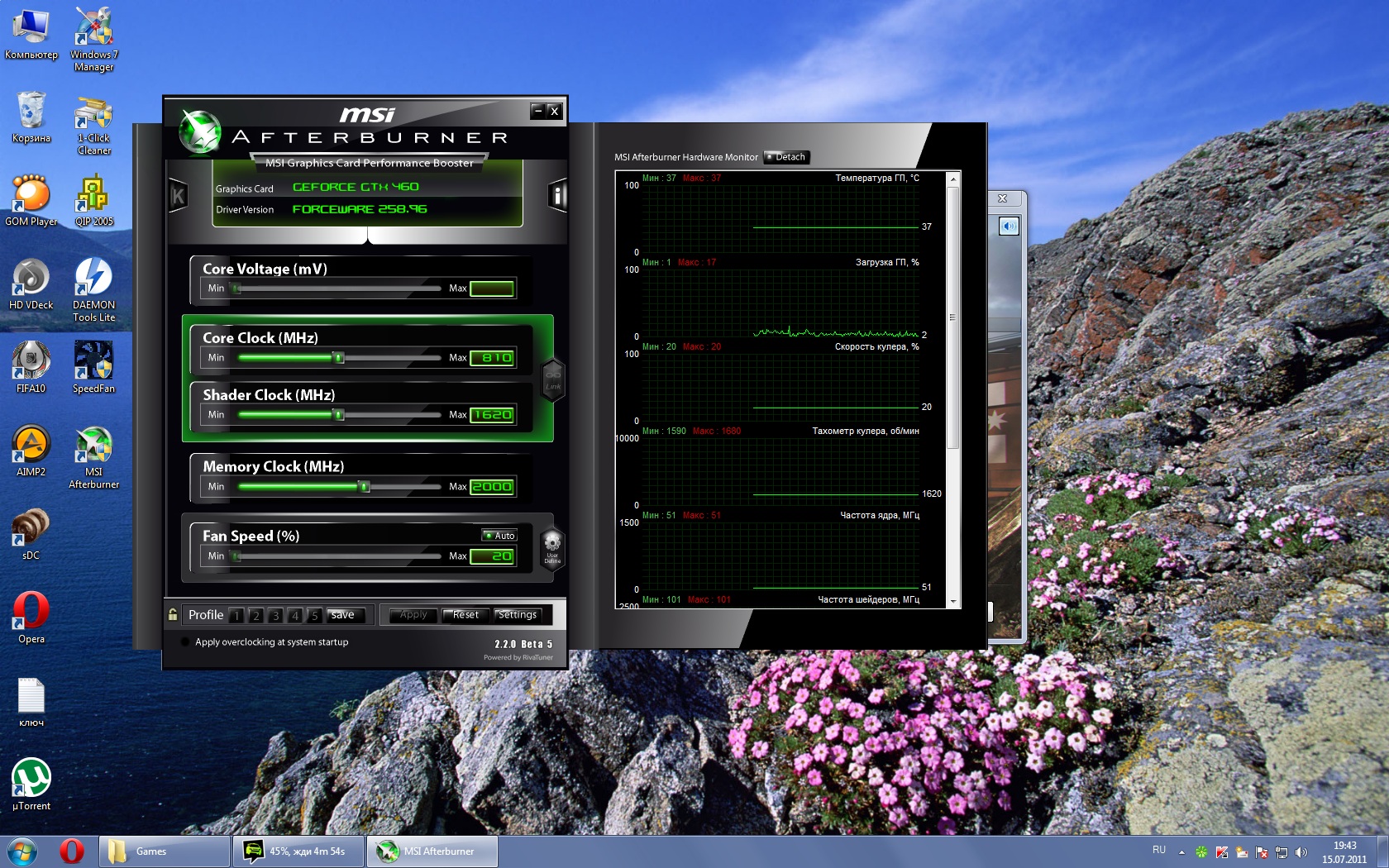1389x868 pixels.
Task: Open FIFA10 desktop icon
Action: point(31,367)
